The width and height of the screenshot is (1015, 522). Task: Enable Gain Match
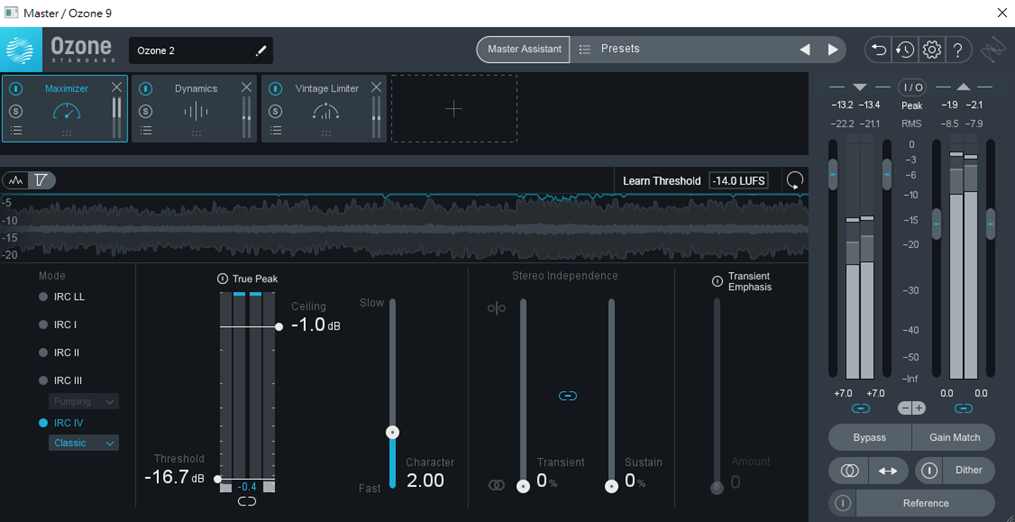[x=954, y=438]
